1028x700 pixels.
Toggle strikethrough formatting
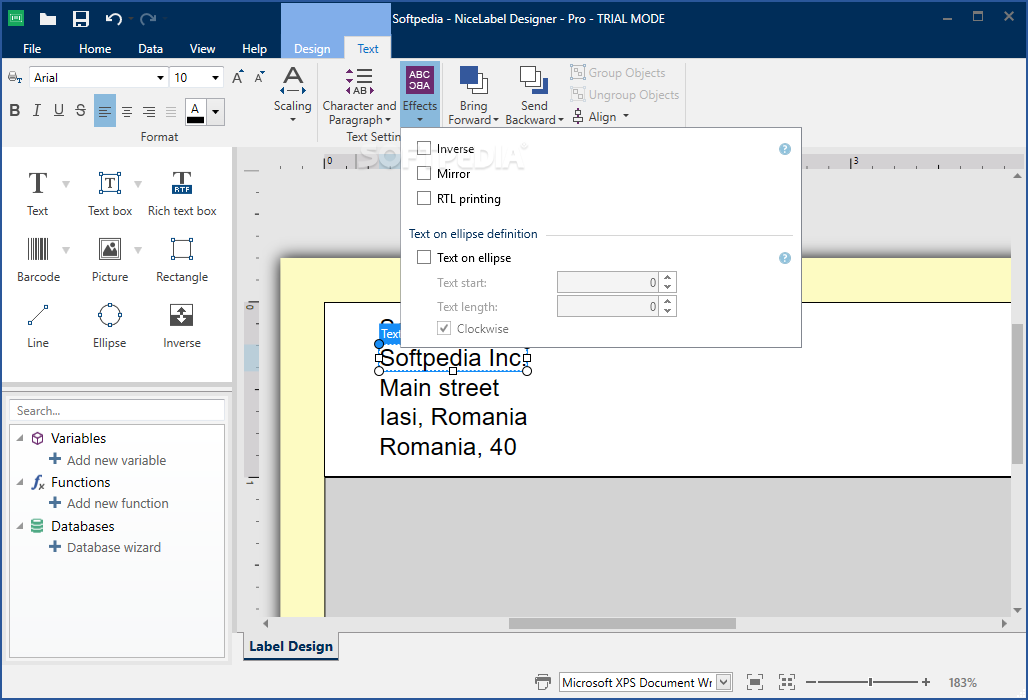click(81, 110)
